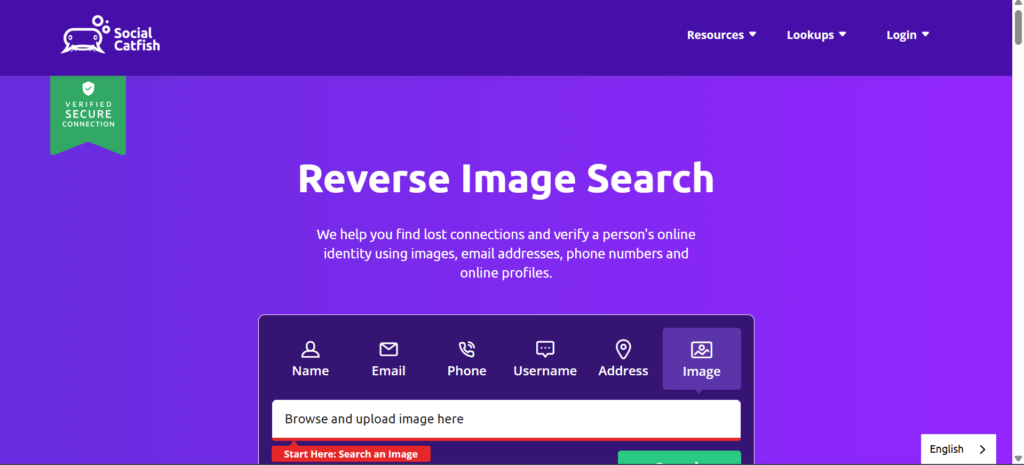Click the Reverse Image Search heading
This screenshot has width=1024, height=465.
506,178
